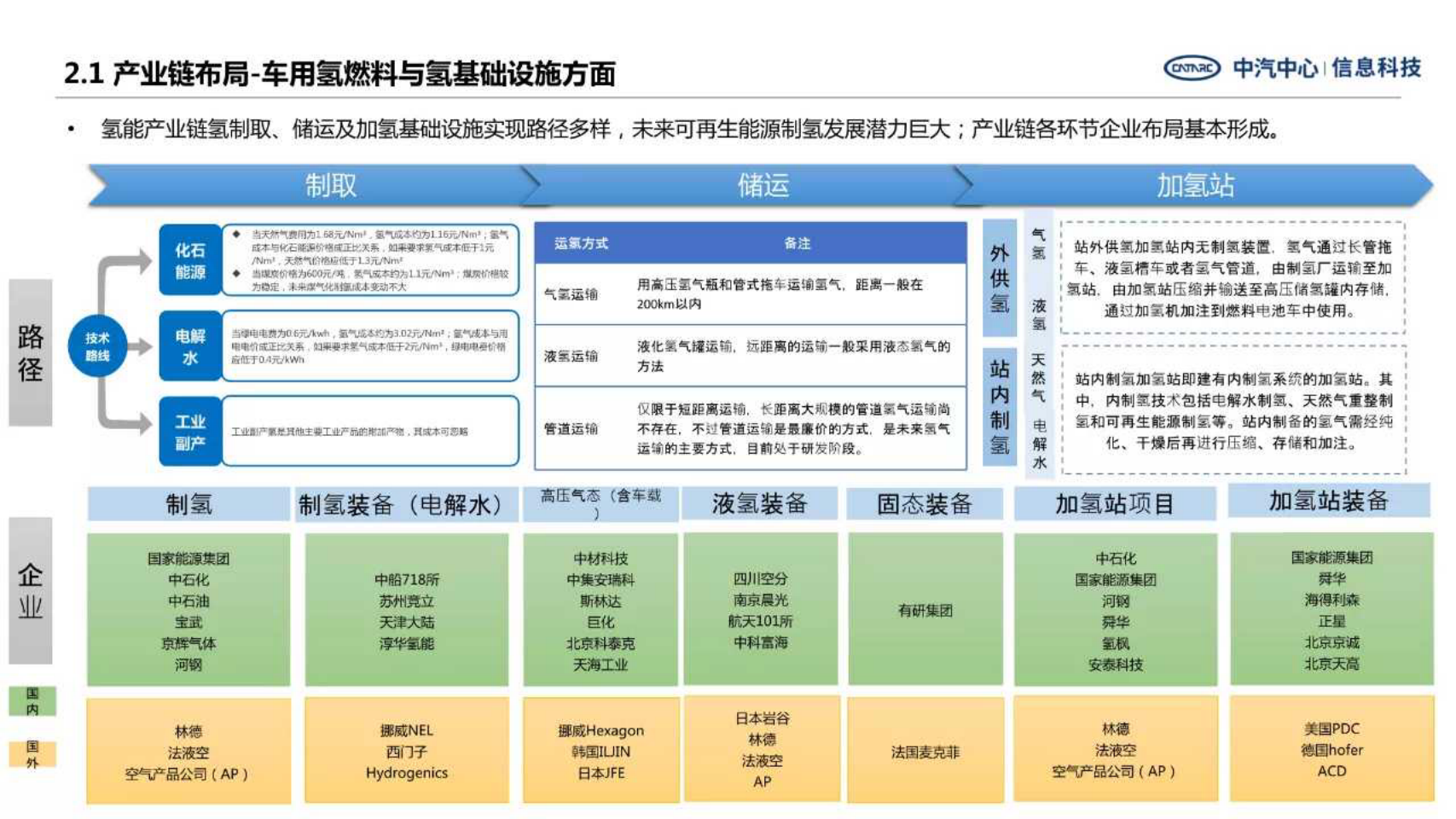Select ACD in foreign 加氢站装备 box

[x=1331, y=771]
